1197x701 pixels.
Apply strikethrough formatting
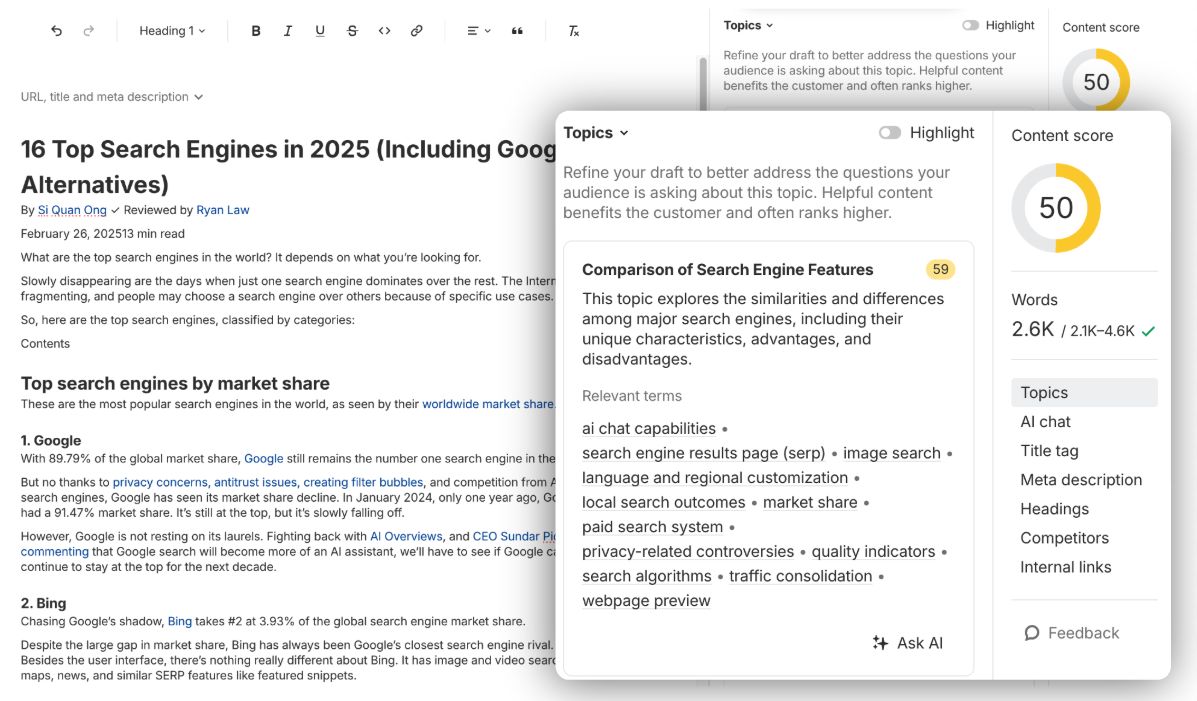pos(351,31)
